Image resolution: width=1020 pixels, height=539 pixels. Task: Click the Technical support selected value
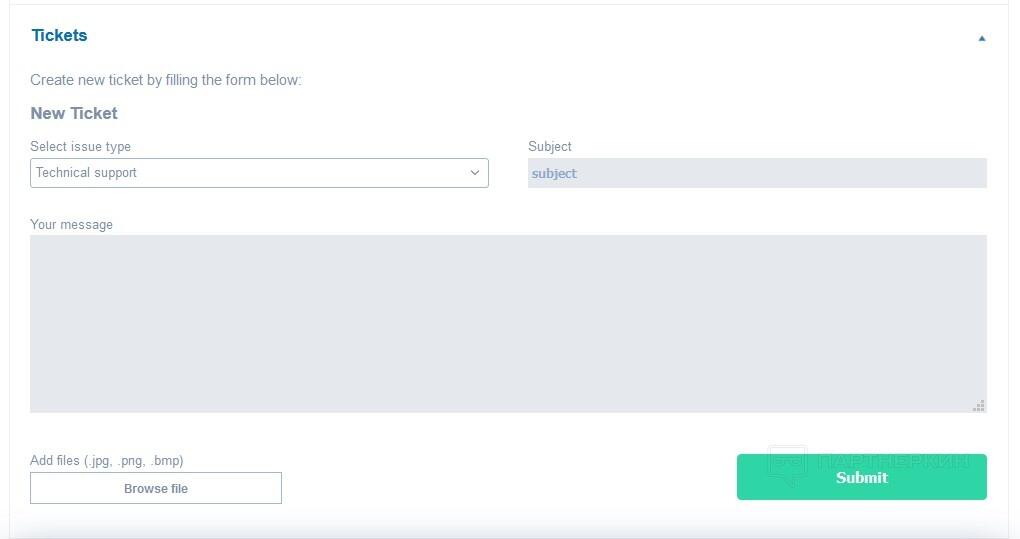click(87, 173)
